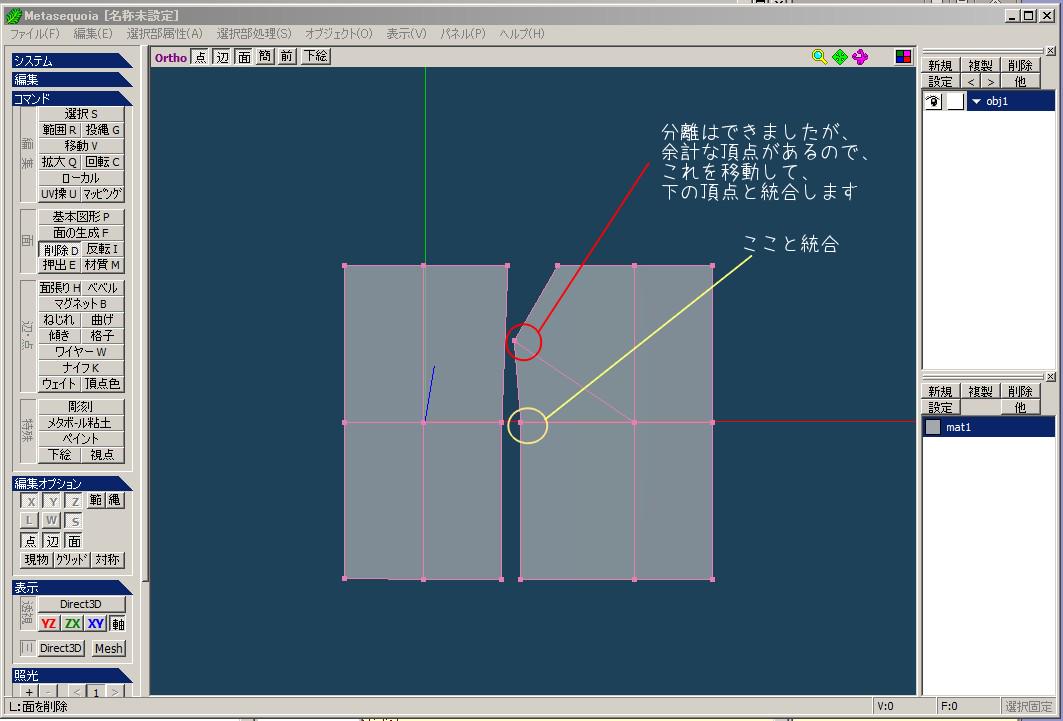Choose the マグネット B magnet command
The height and width of the screenshot is (721, 1063).
[81, 304]
